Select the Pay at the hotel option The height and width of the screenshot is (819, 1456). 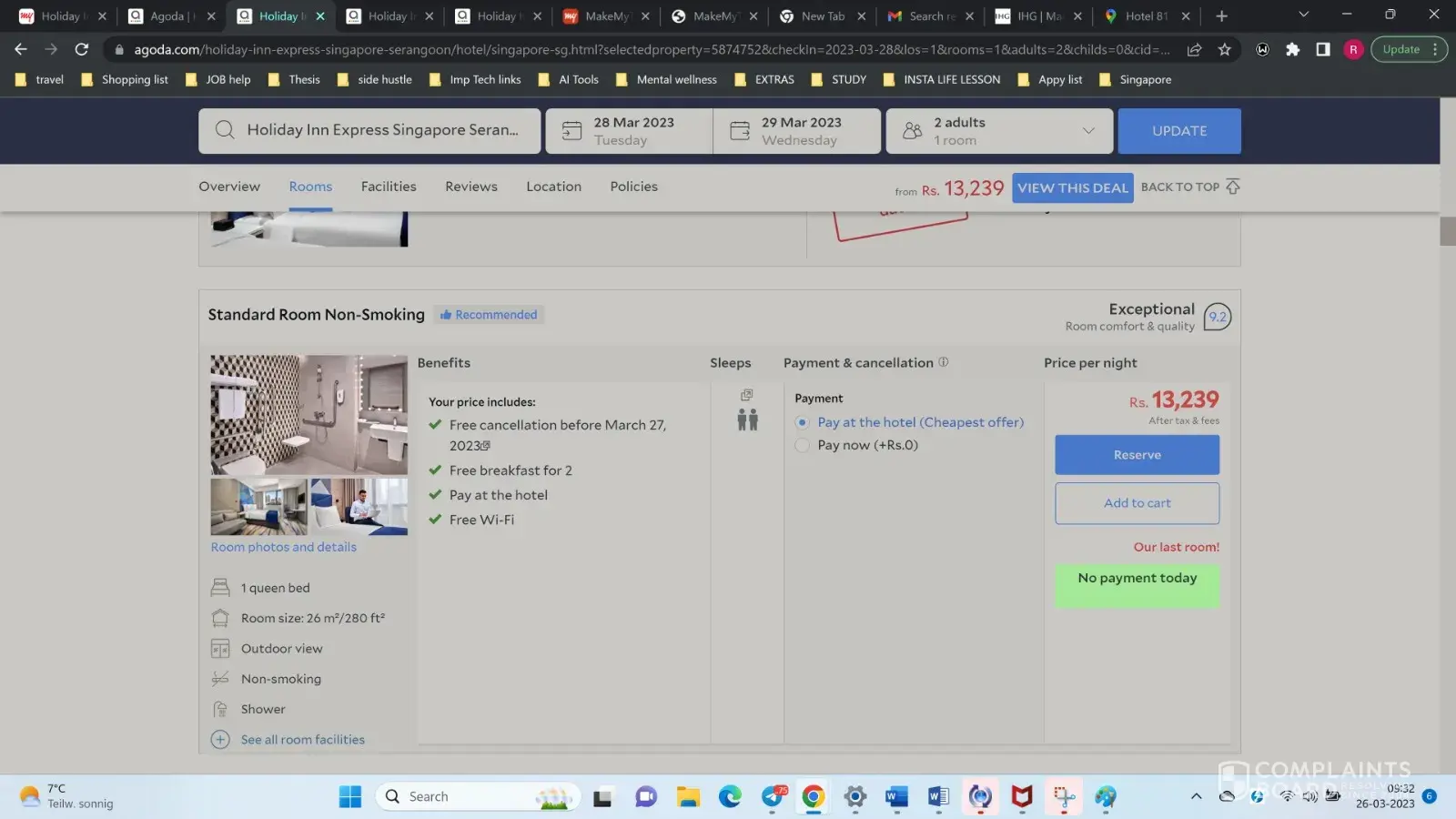(802, 422)
